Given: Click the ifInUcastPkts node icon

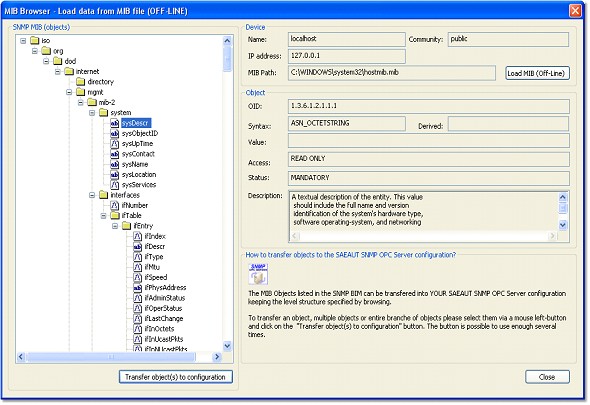Looking at the screenshot, I should coord(138,339).
